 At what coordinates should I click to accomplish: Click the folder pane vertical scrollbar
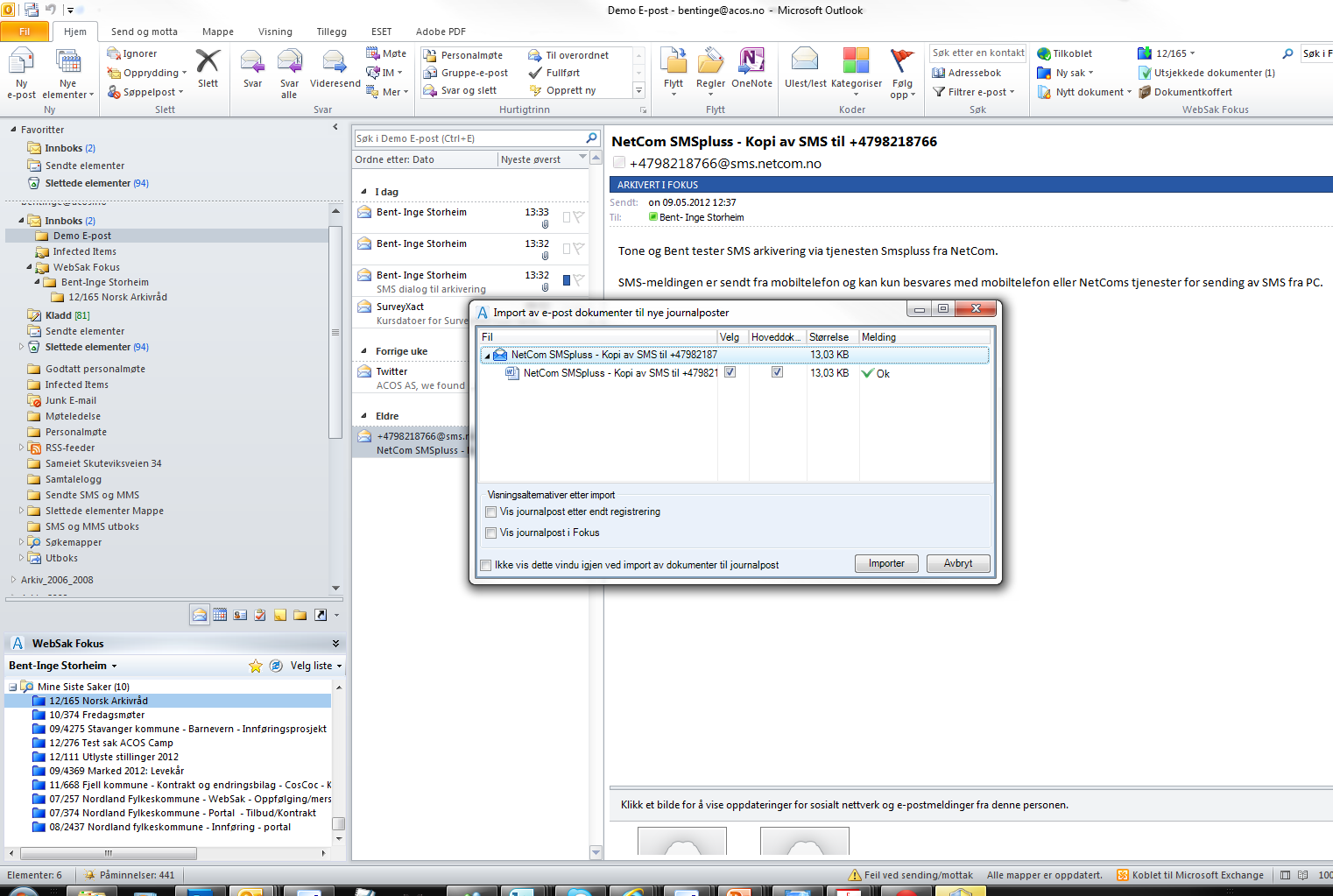click(x=335, y=333)
